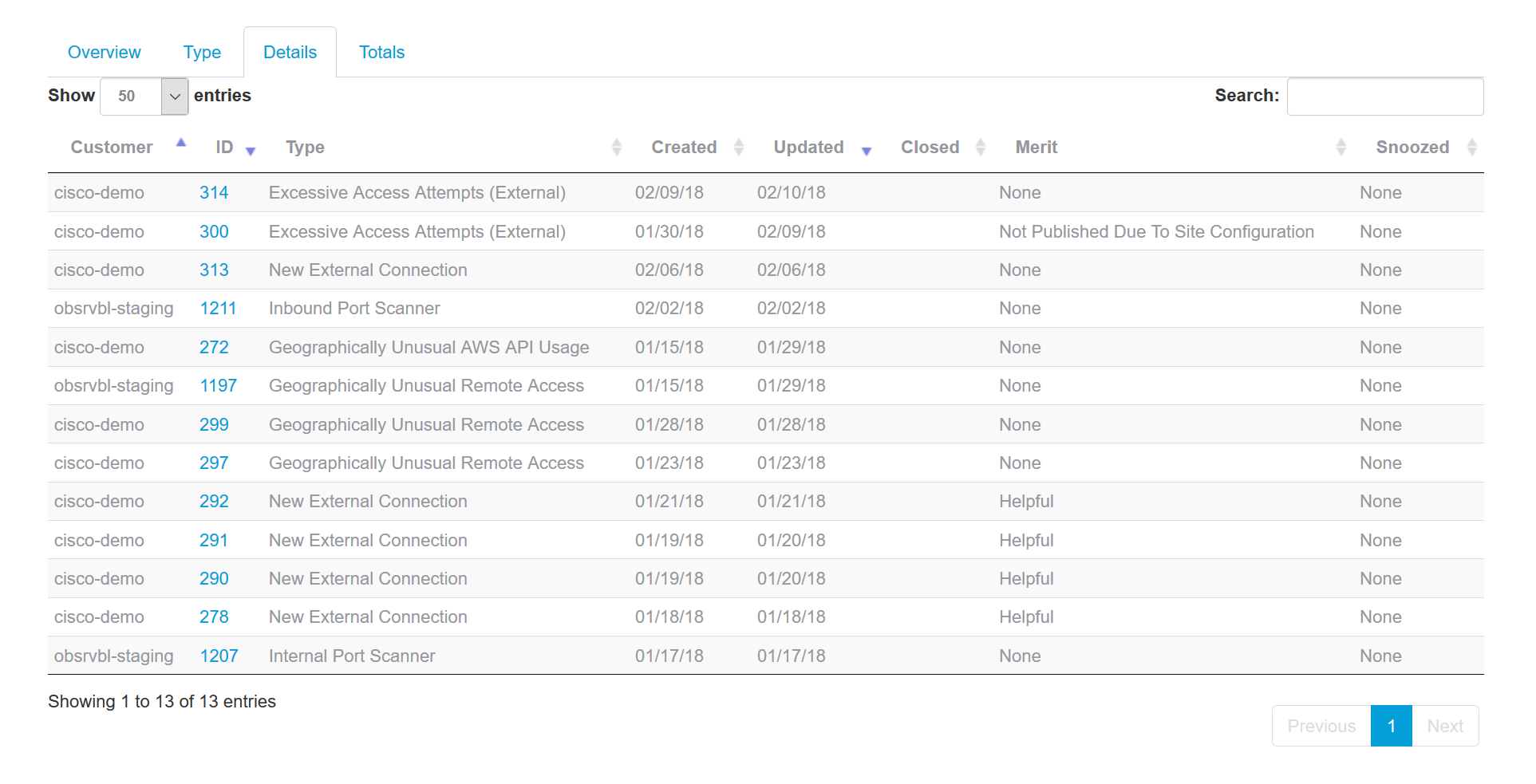Click the Merit column sort icon
This screenshot has width=1536, height=784.
click(1341, 148)
